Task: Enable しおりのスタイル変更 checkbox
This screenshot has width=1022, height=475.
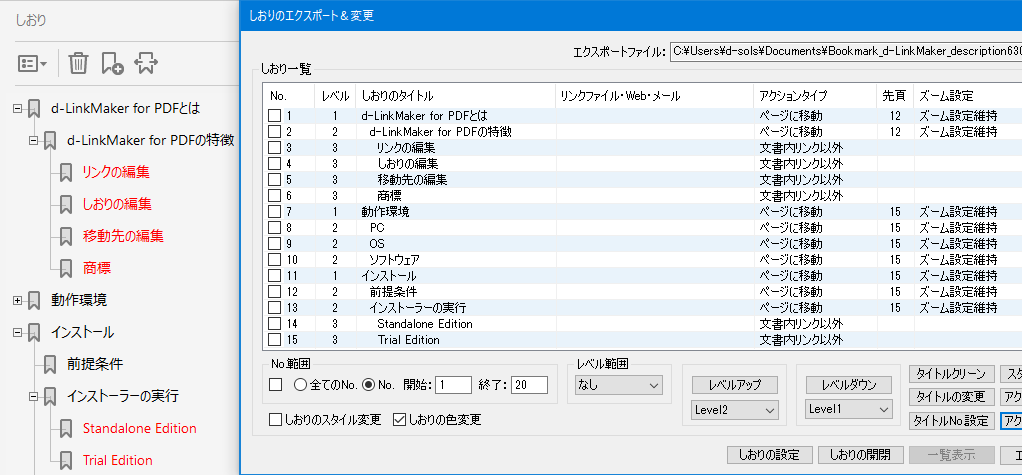Action: click(275, 420)
